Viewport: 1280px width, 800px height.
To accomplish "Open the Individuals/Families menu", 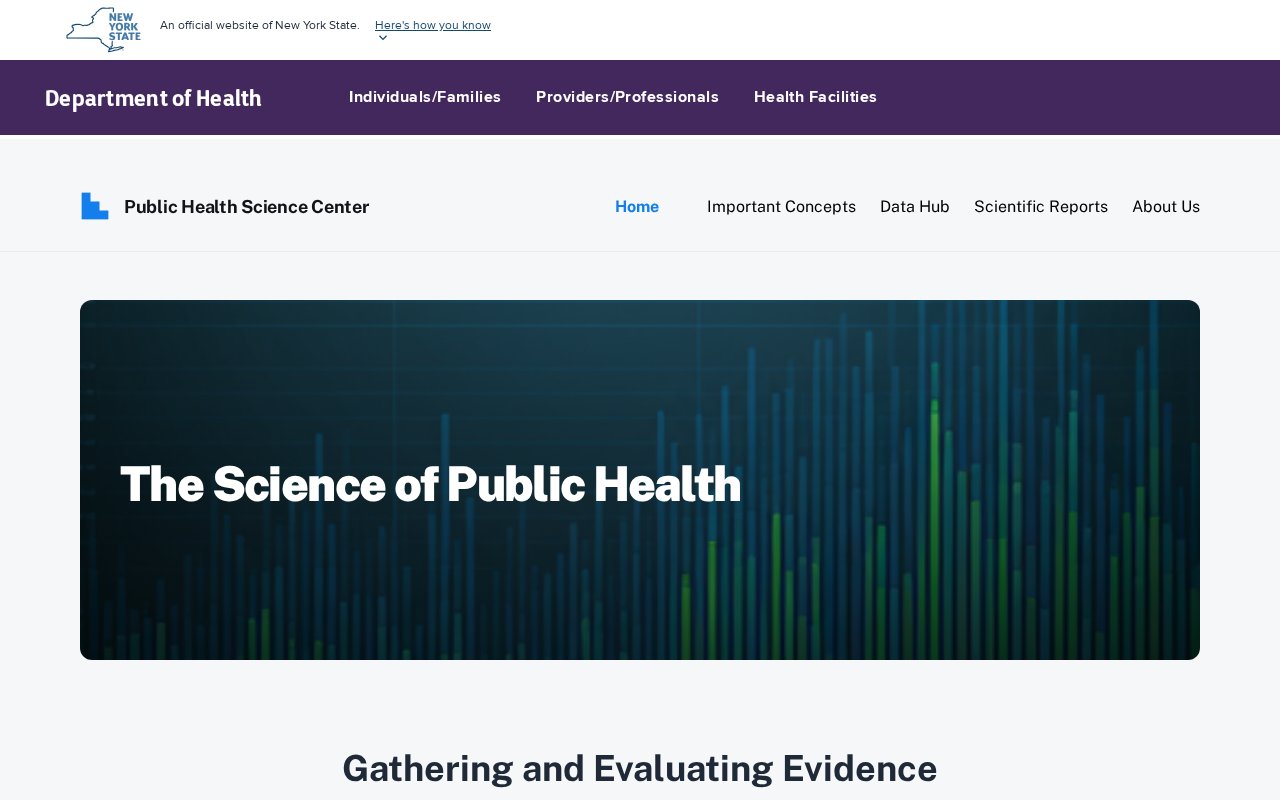I will (425, 97).
